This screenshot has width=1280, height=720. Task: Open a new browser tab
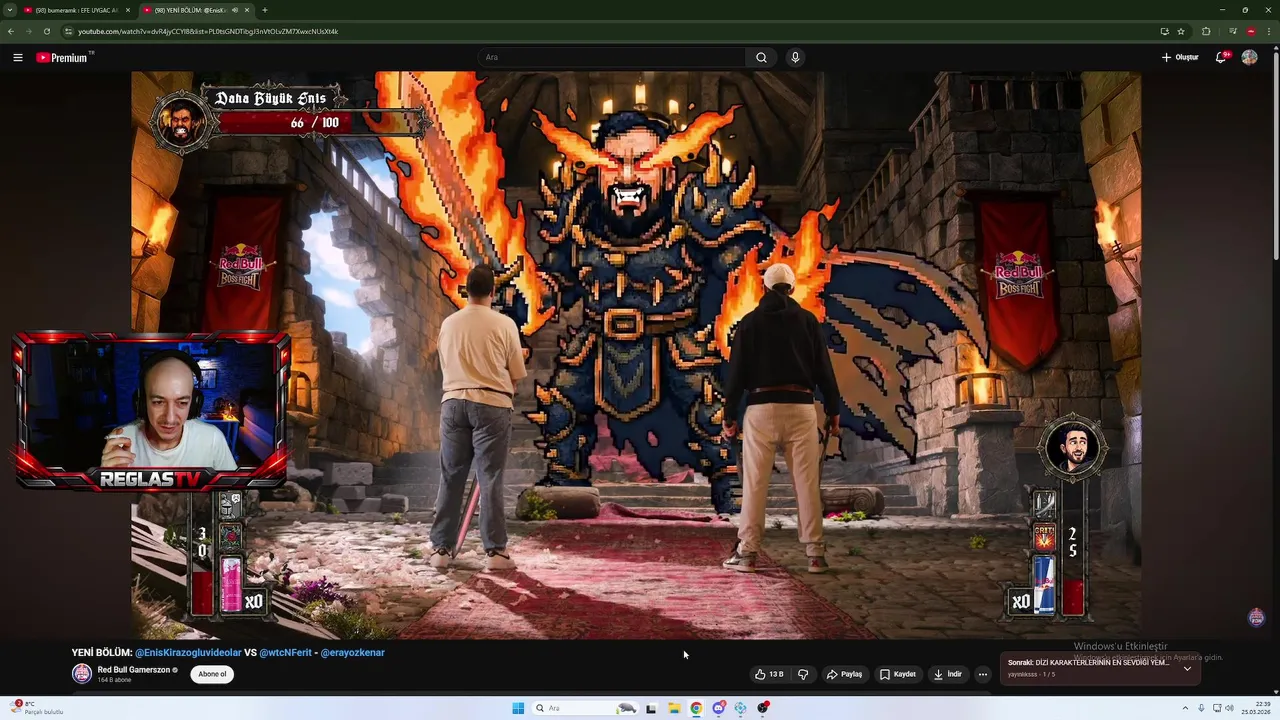(x=264, y=10)
